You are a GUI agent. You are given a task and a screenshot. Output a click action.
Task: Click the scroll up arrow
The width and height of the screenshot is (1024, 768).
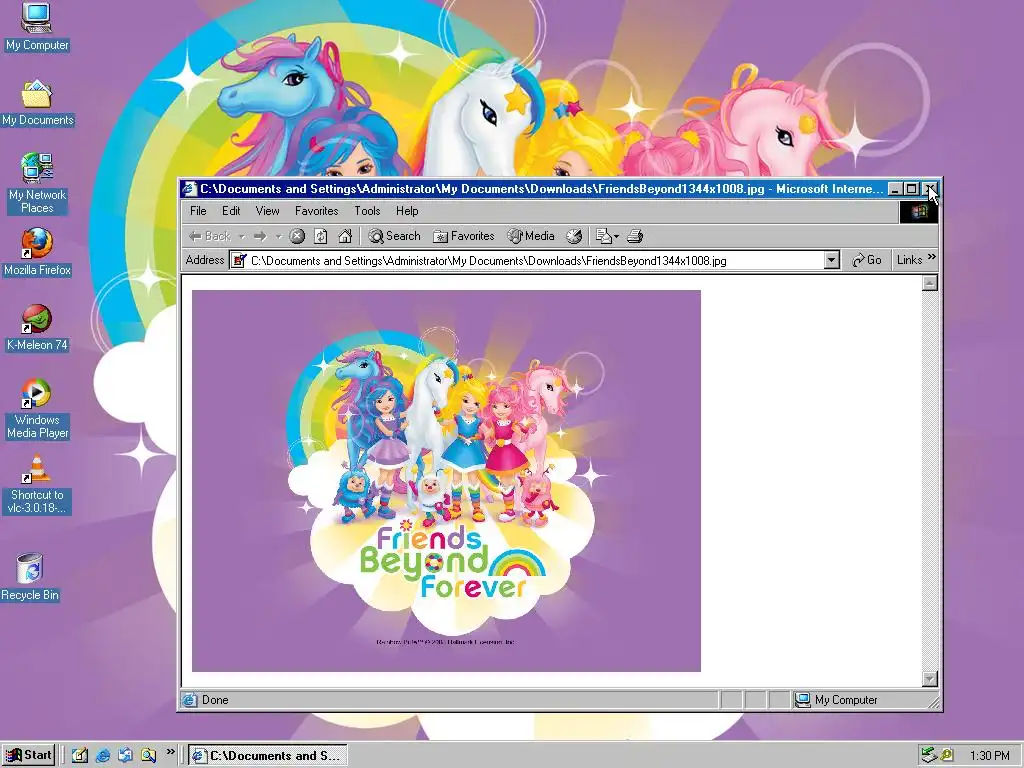[930, 283]
